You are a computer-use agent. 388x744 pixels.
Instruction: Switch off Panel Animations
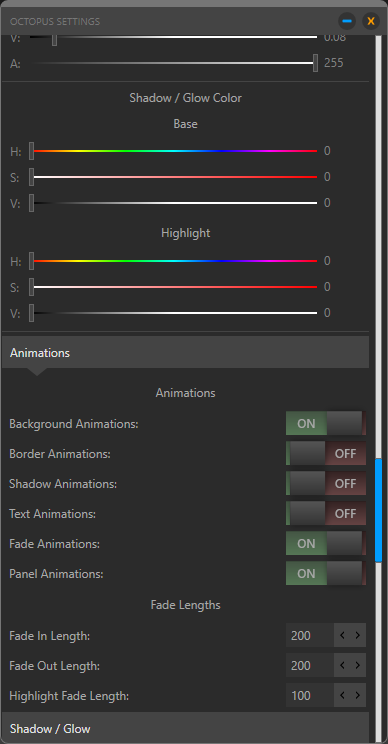pyautogui.click(x=326, y=574)
